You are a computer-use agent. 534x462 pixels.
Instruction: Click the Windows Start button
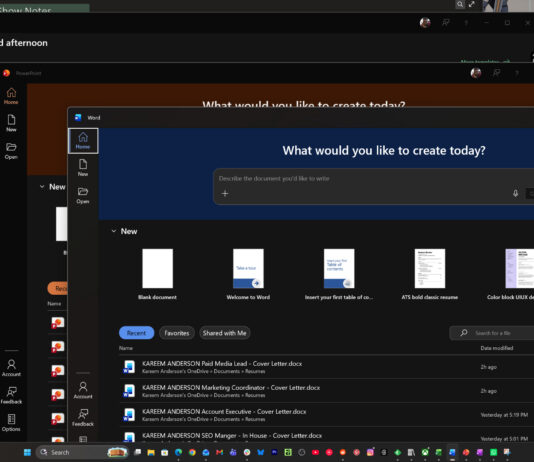pos(27,452)
